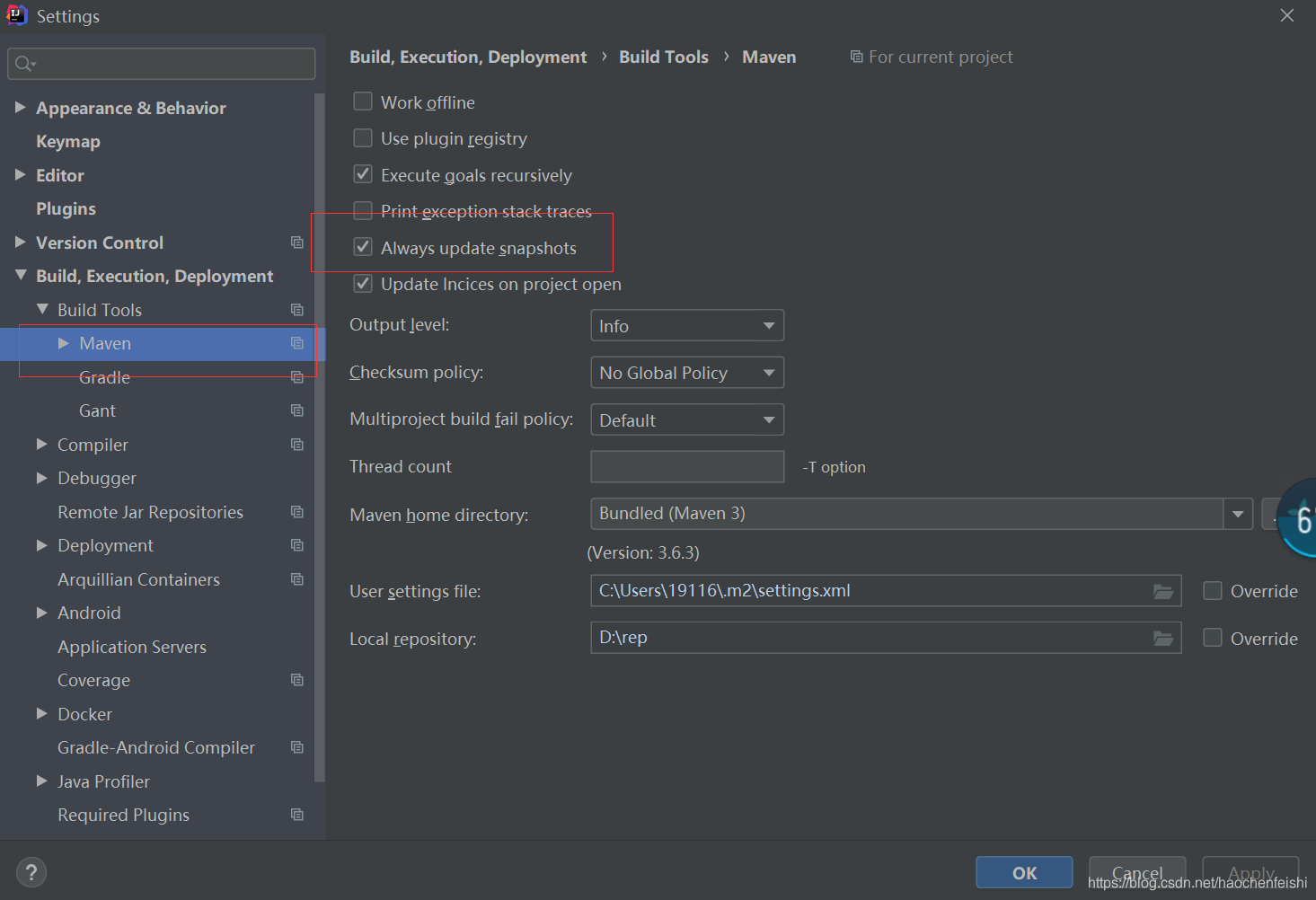This screenshot has width=1316, height=900.
Task: Click the project-level icon beside Gradle-Android Compiler
Action: (297, 747)
